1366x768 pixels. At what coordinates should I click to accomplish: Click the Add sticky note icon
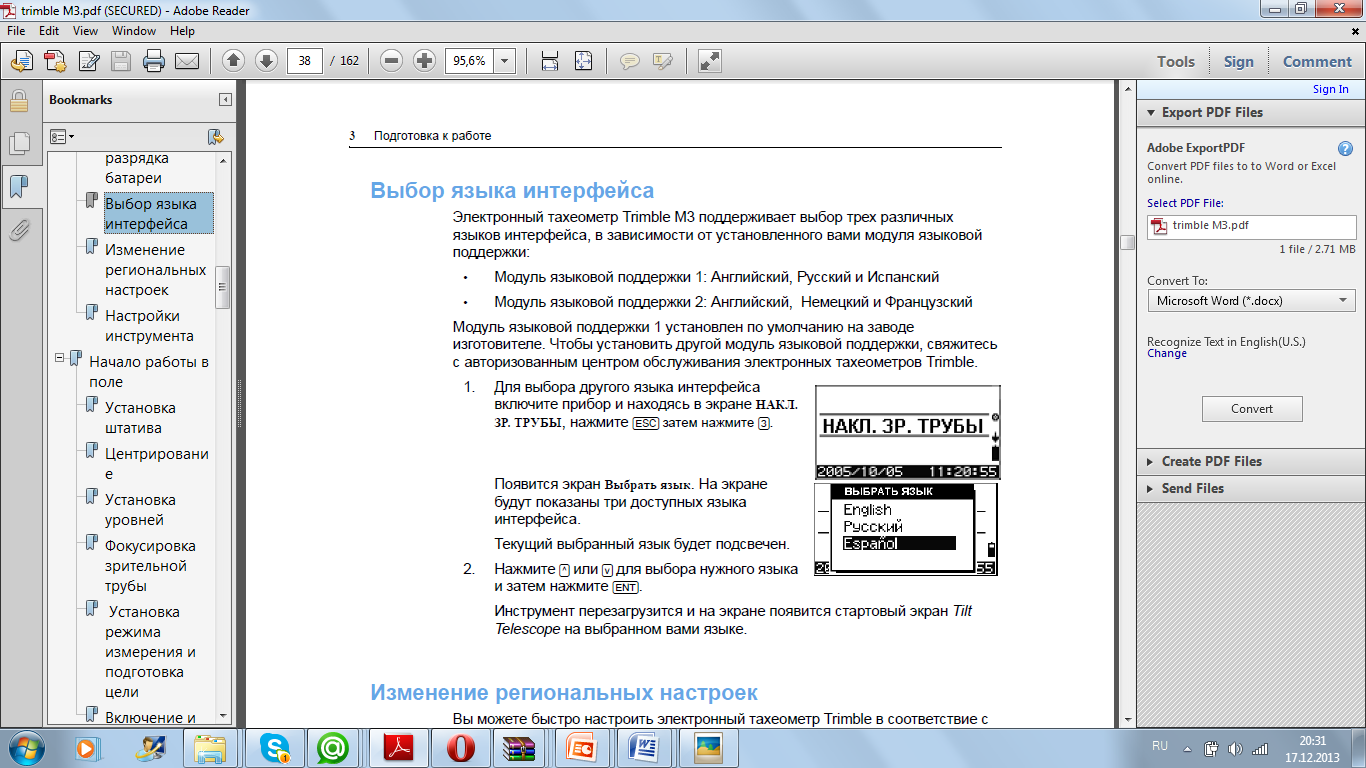629,61
